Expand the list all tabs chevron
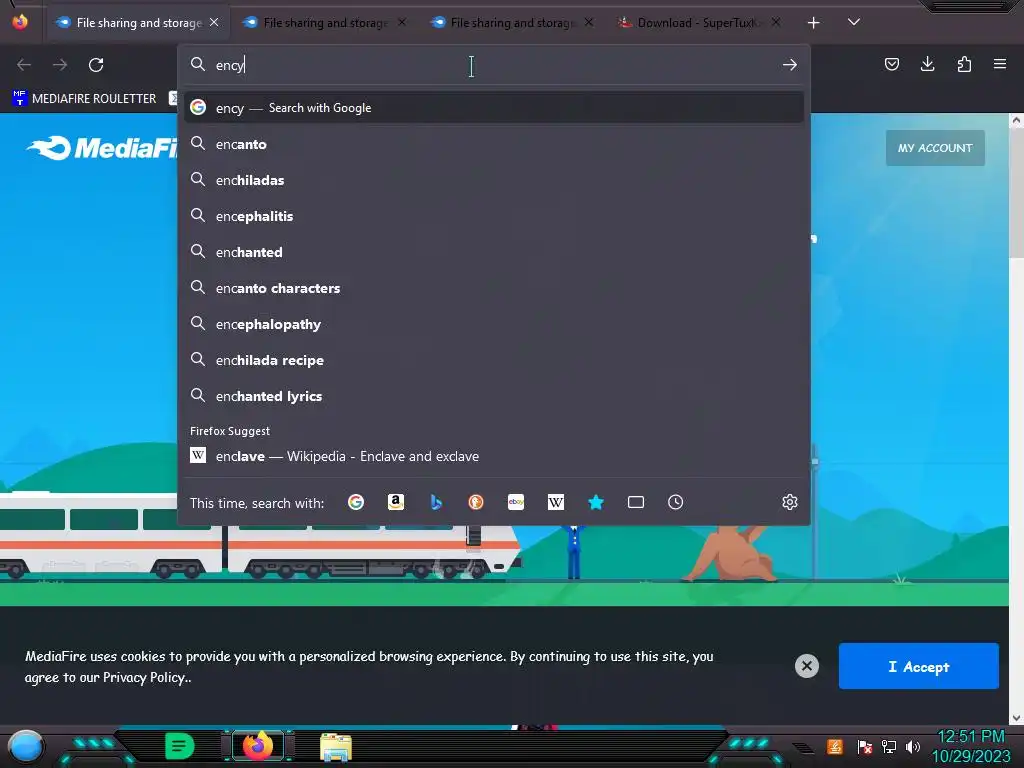Viewport: 1024px width, 768px height. coord(854,22)
